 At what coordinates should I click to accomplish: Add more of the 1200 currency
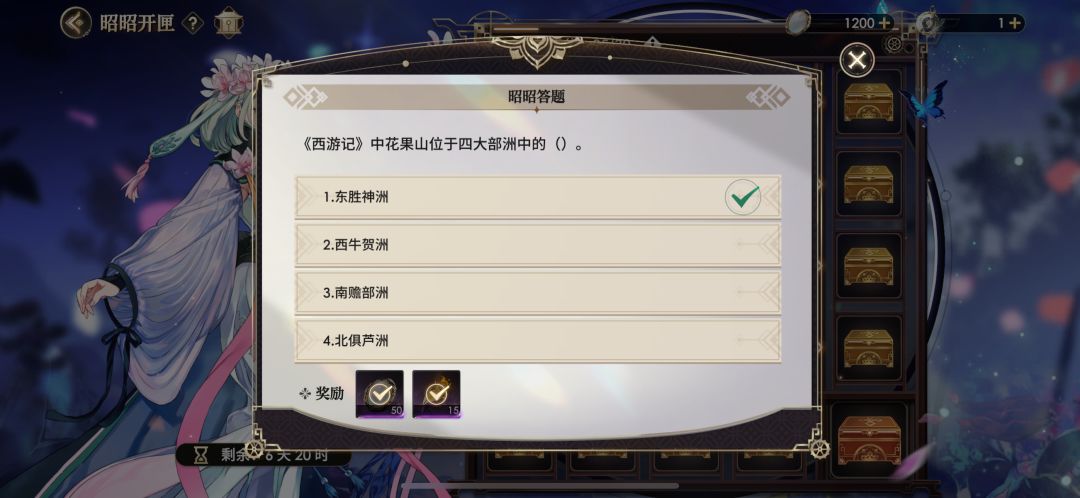coord(884,23)
